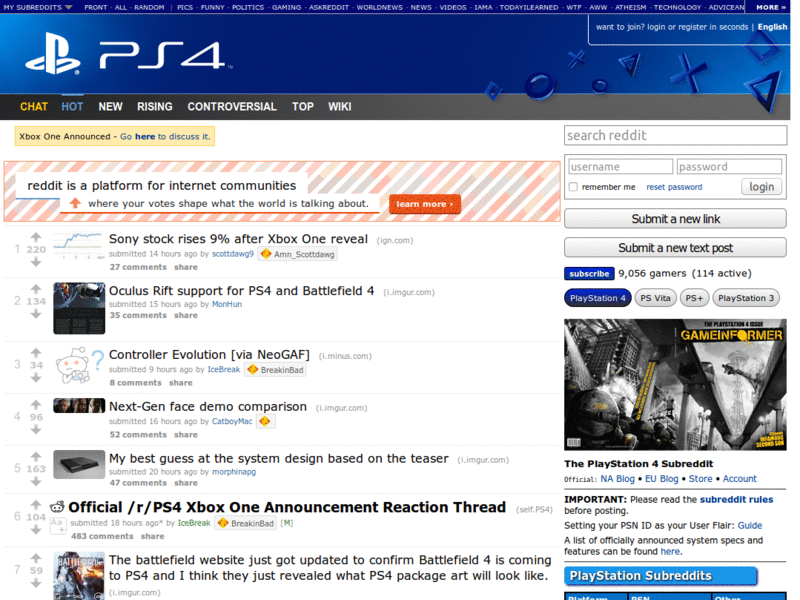Downvote the Next-Gen face demo post
This screenshot has height=600, width=800.
point(36,430)
